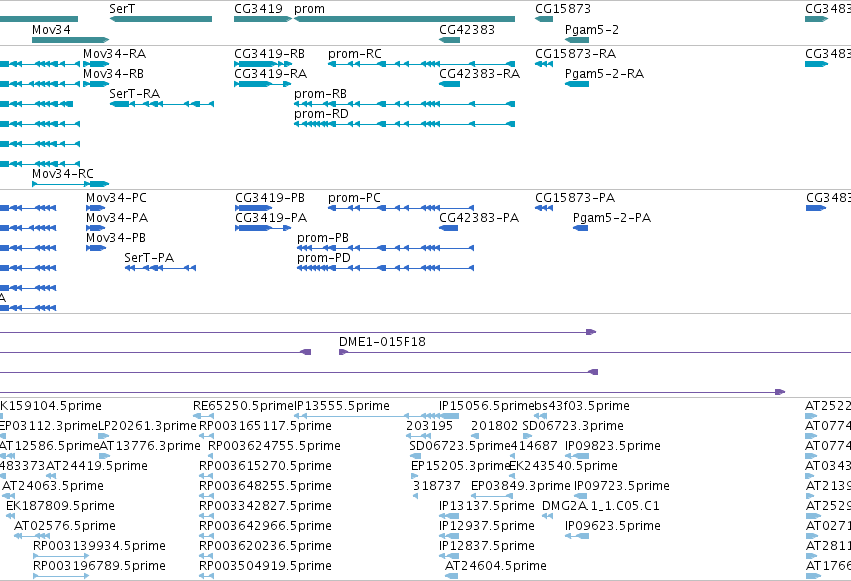Click the Mov34-PB protein feature
Screen dimensions: 851x581
coord(96,248)
